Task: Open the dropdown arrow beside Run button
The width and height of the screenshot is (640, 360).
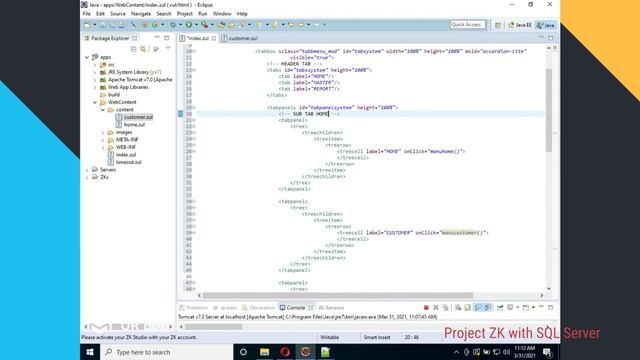Action: [196, 25]
